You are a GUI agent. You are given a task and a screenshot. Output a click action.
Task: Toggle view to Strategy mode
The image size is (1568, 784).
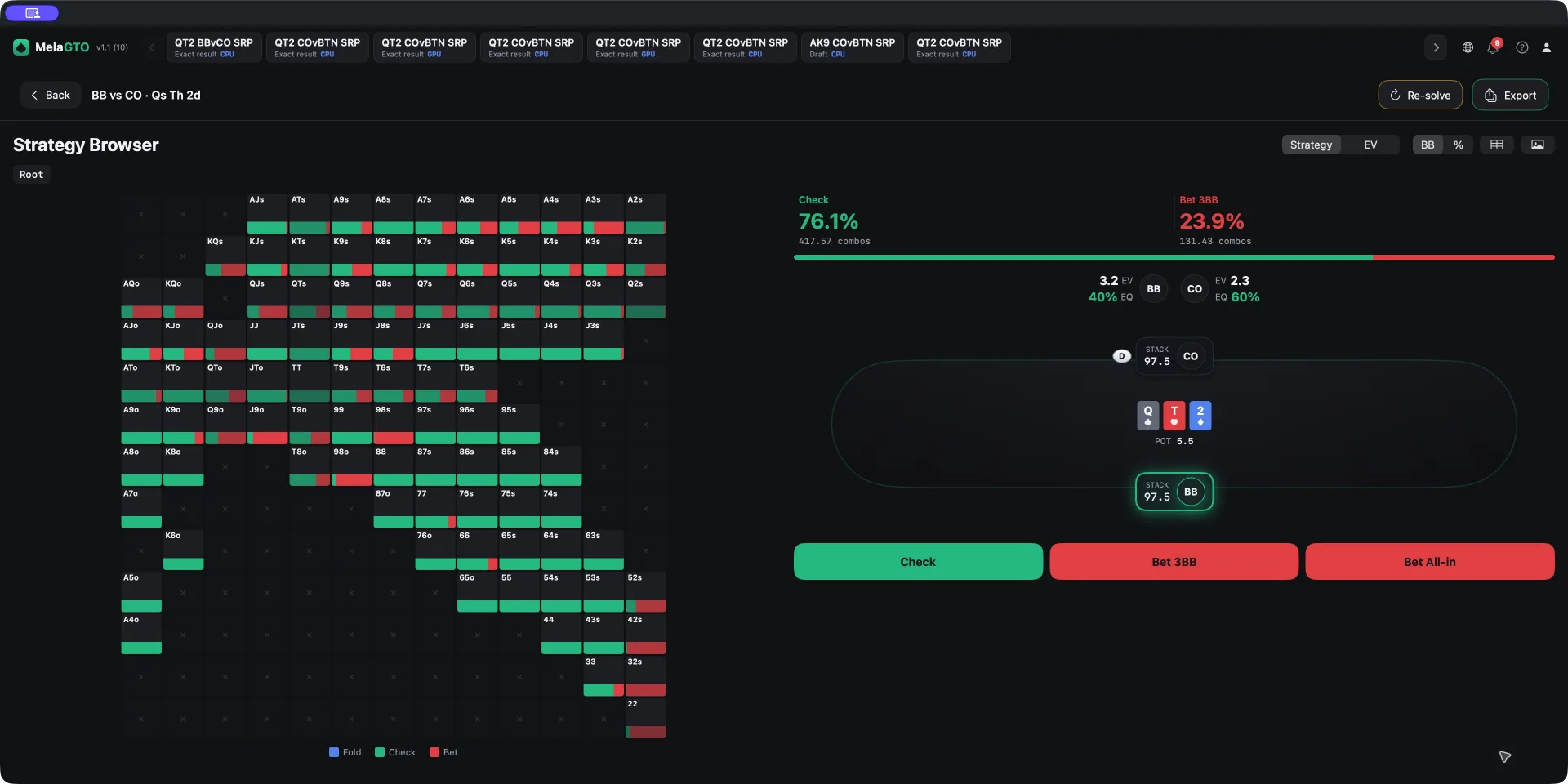pos(1311,145)
